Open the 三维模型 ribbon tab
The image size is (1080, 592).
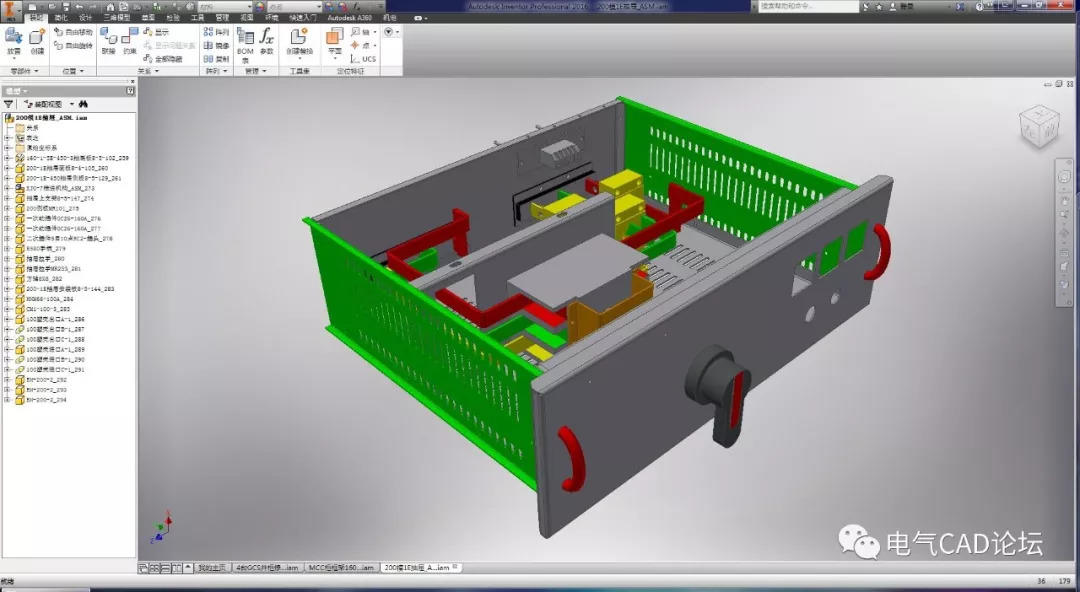[x=118, y=18]
